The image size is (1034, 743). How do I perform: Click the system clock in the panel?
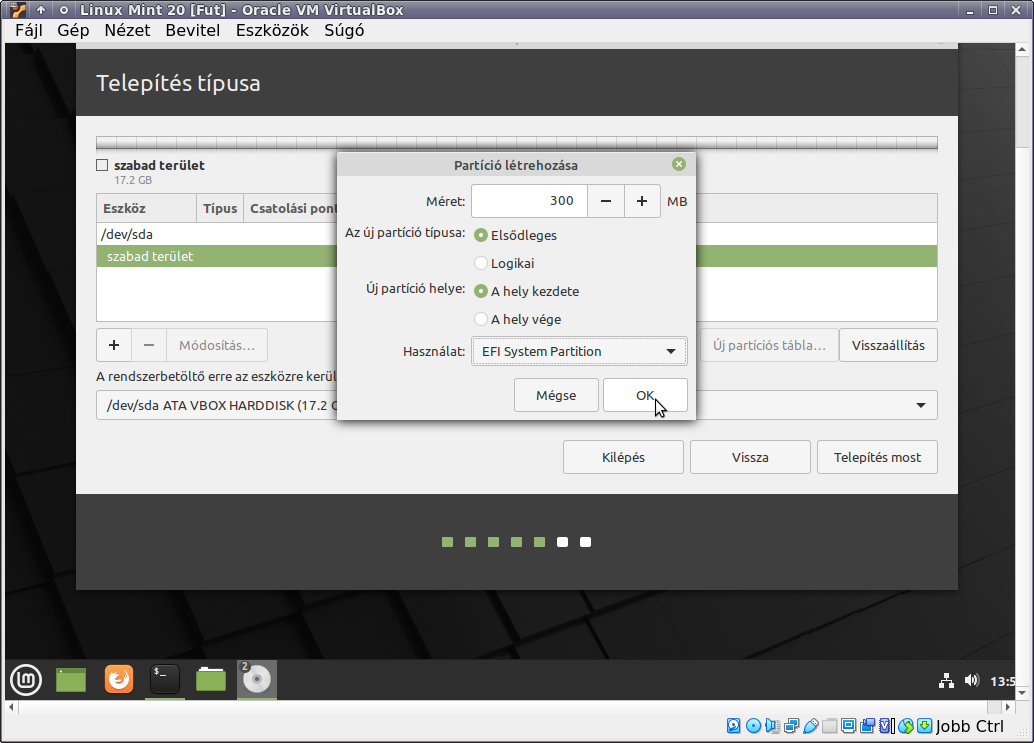tap(1002, 681)
